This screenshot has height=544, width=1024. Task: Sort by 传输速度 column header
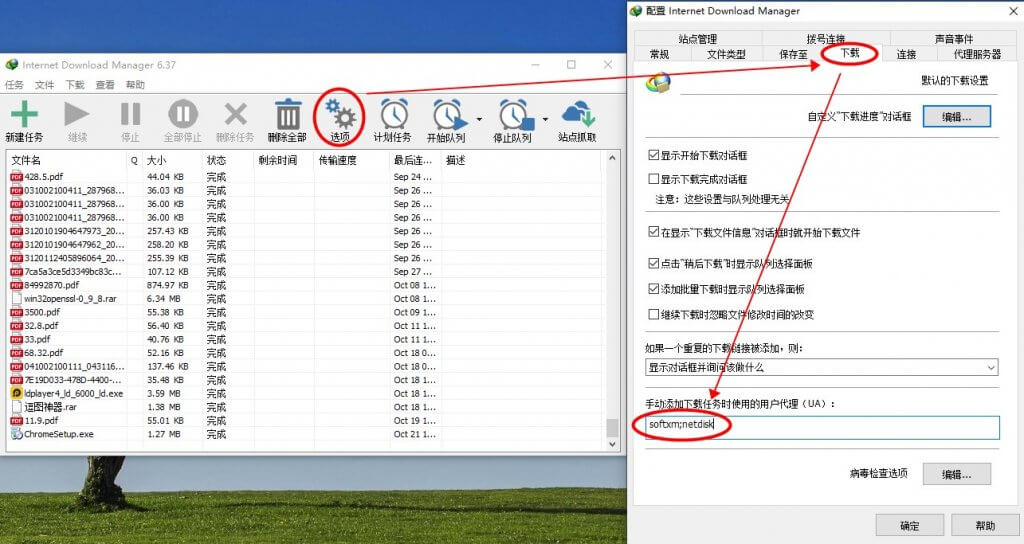tap(351, 160)
